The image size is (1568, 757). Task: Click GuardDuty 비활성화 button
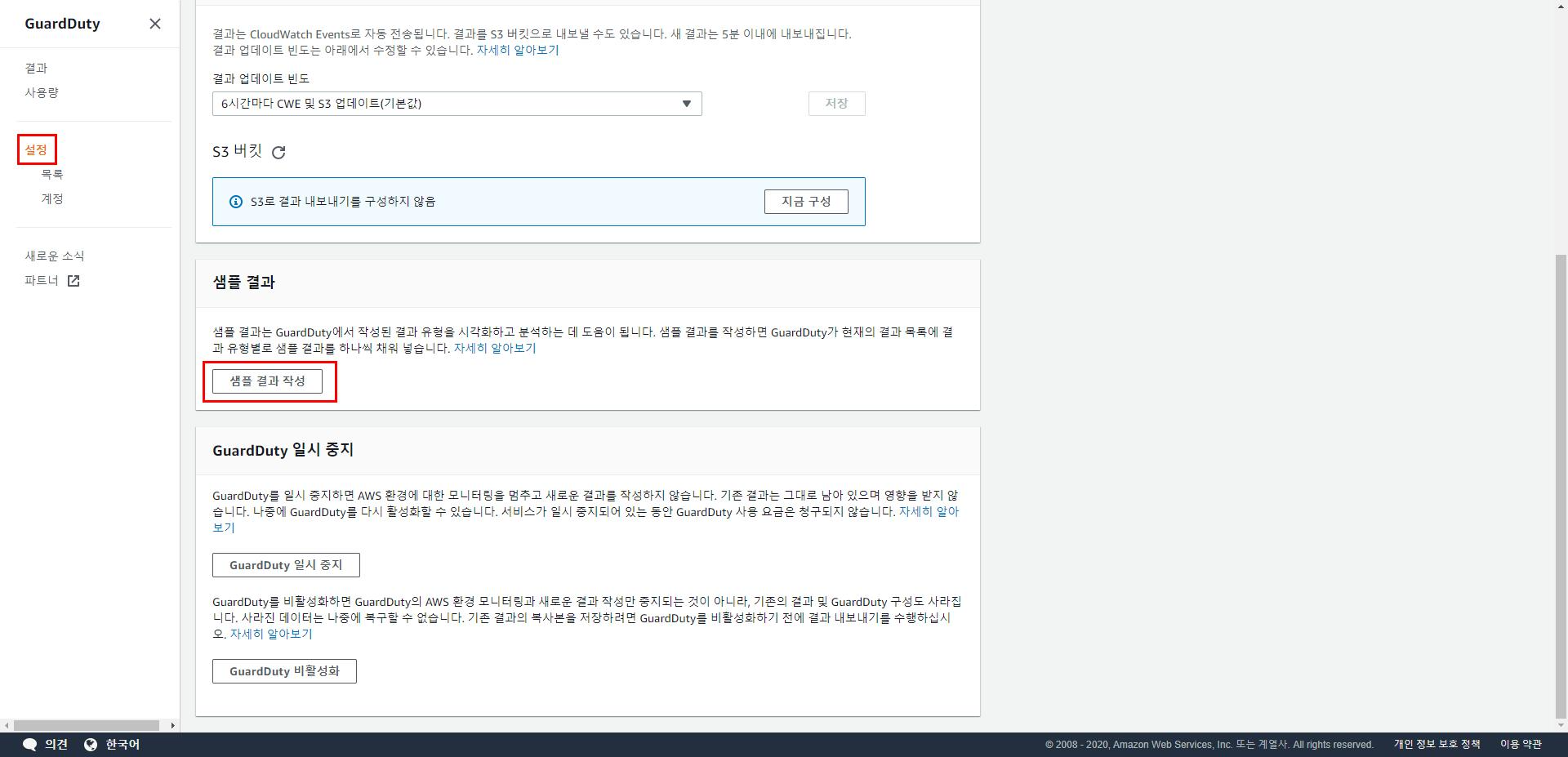click(x=284, y=671)
